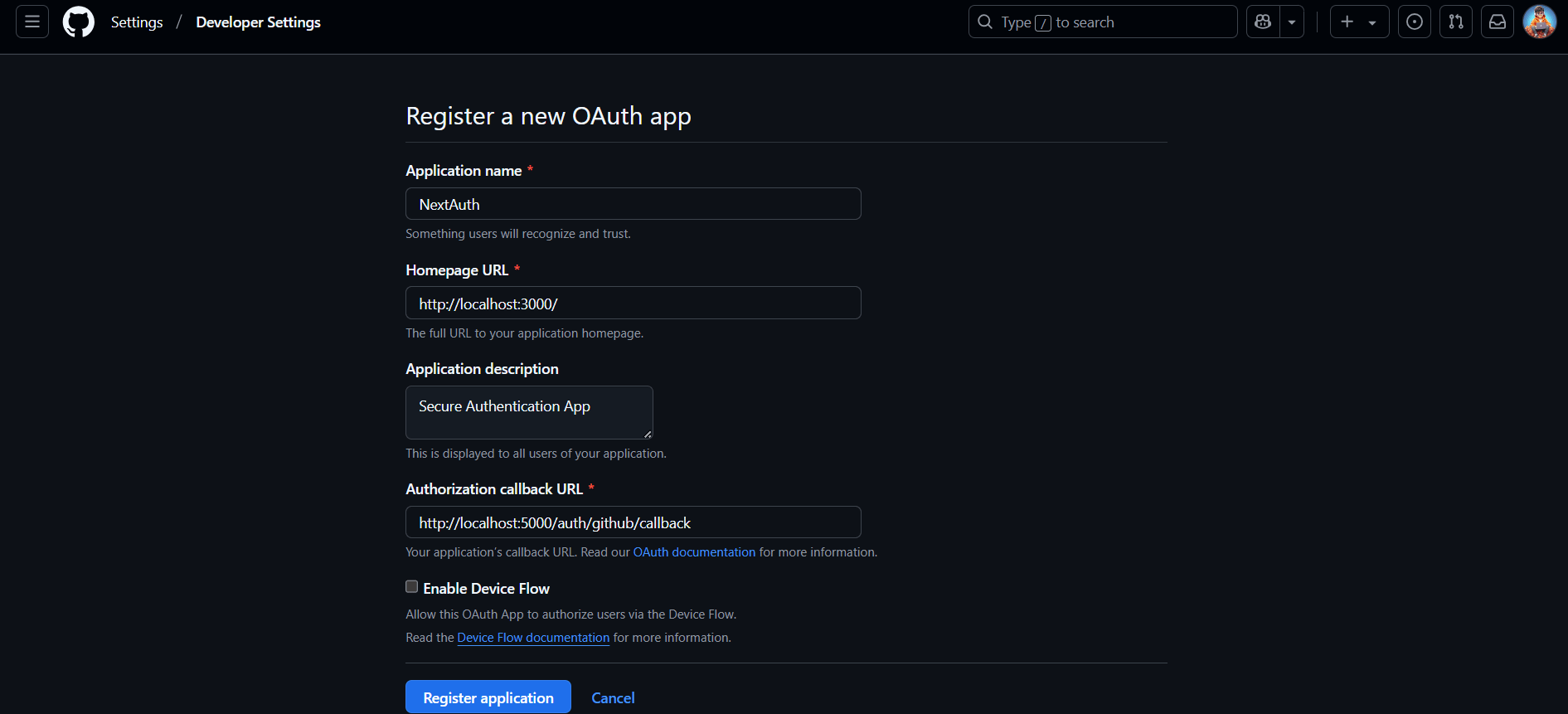Viewport: 1568px width, 714px height.
Task: View pull requests via the header icon
Action: [x=1455, y=22]
